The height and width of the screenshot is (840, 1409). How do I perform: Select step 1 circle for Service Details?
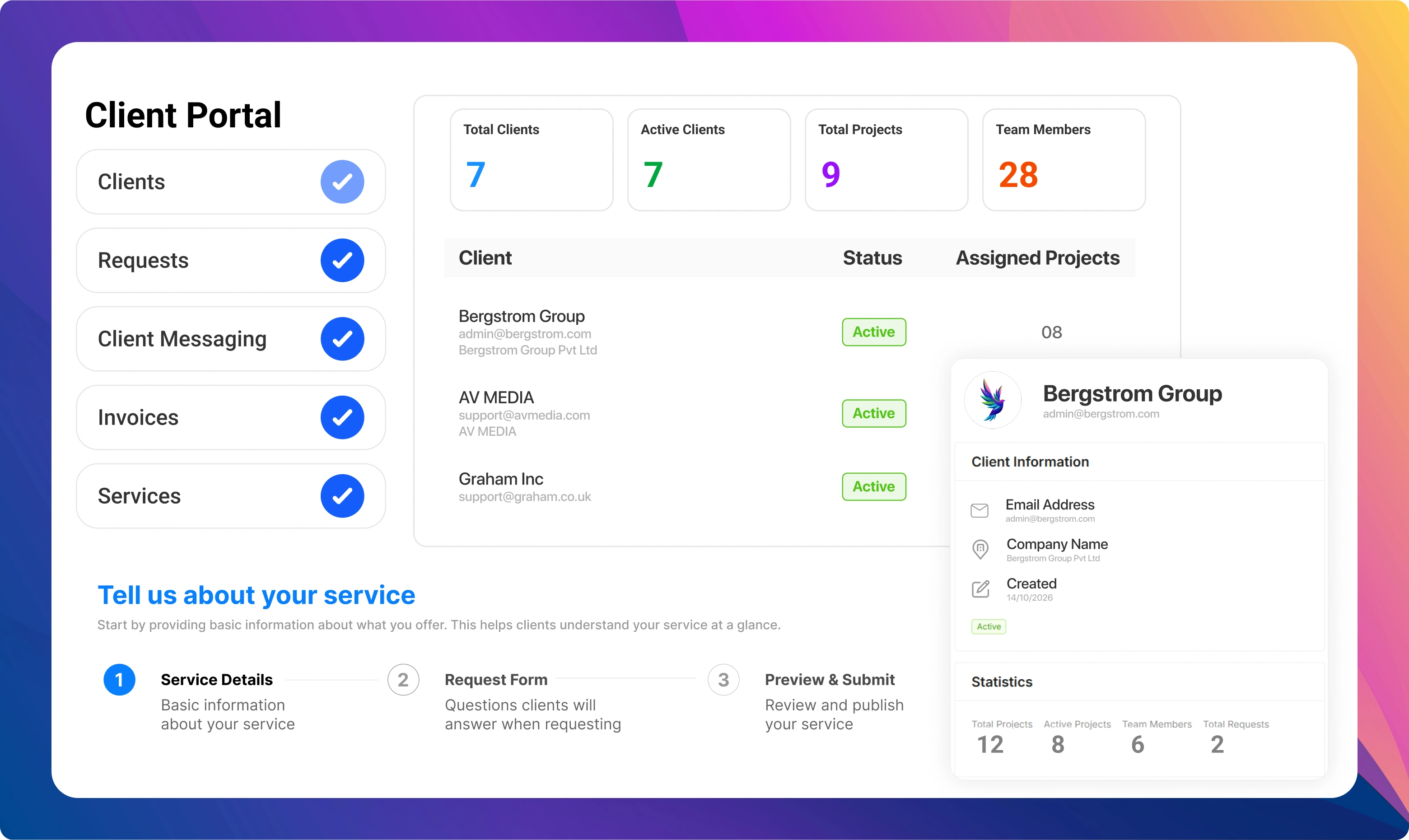click(x=119, y=680)
